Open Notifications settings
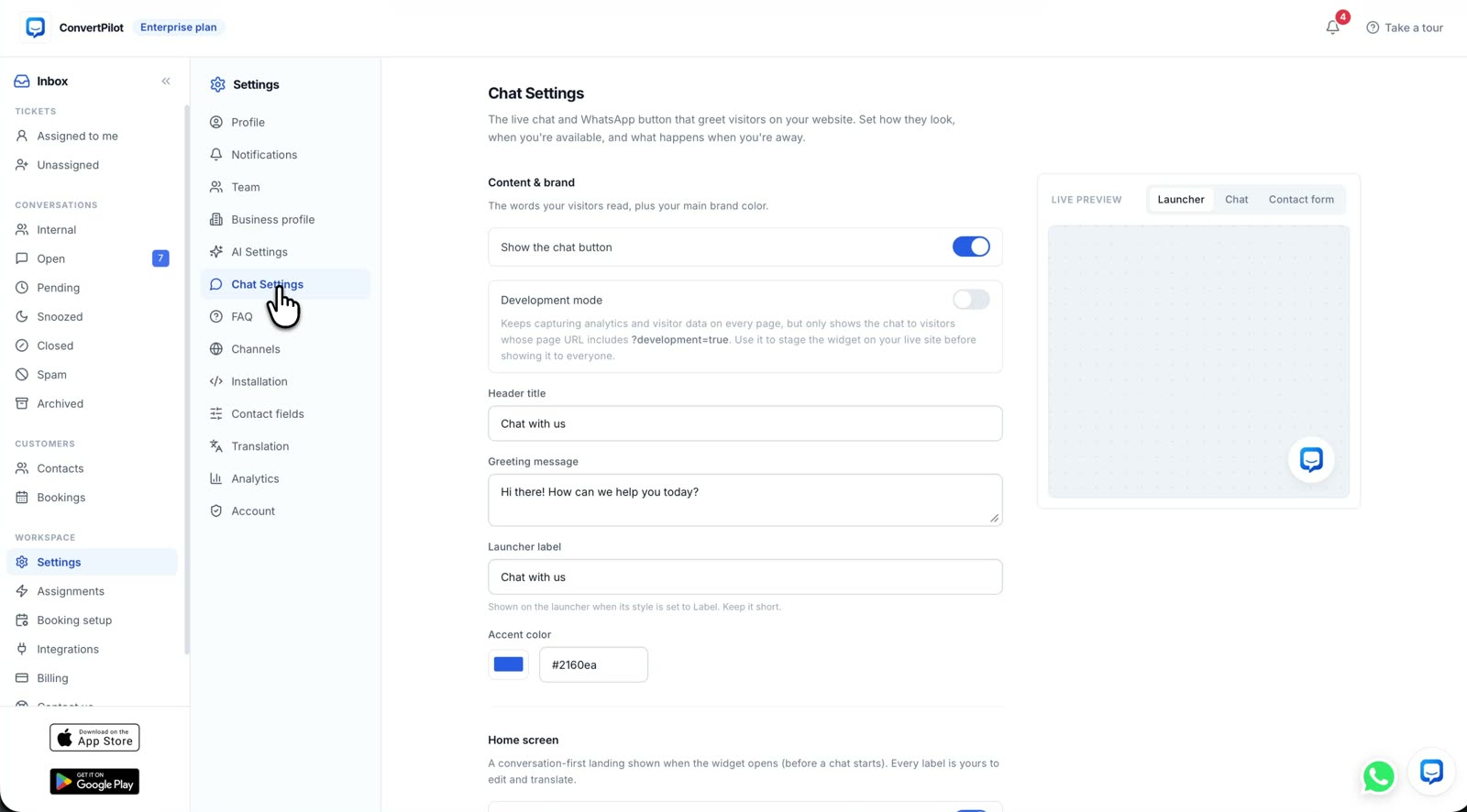 point(285,155)
